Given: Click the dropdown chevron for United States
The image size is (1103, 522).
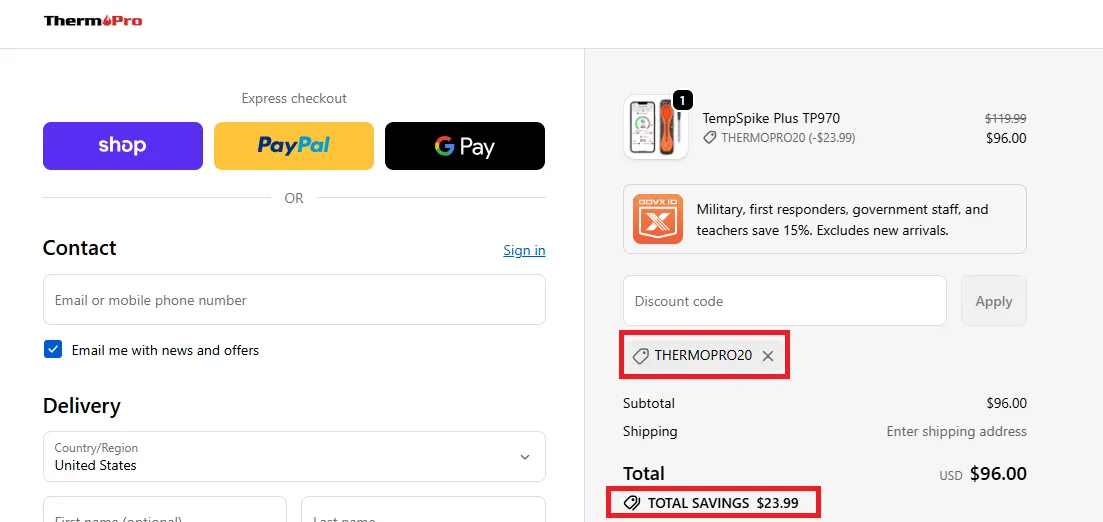Looking at the screenshot, I should (x=525, y=457).
